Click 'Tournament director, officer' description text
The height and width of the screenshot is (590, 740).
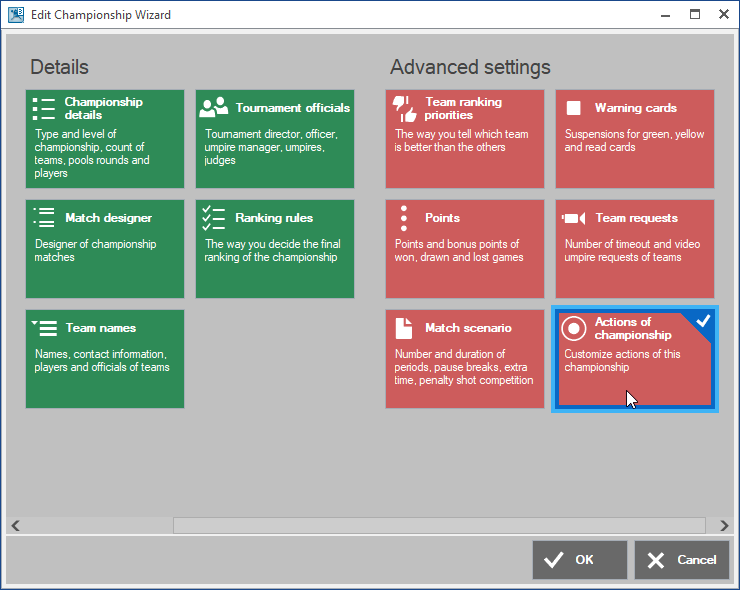coord(271,147)
